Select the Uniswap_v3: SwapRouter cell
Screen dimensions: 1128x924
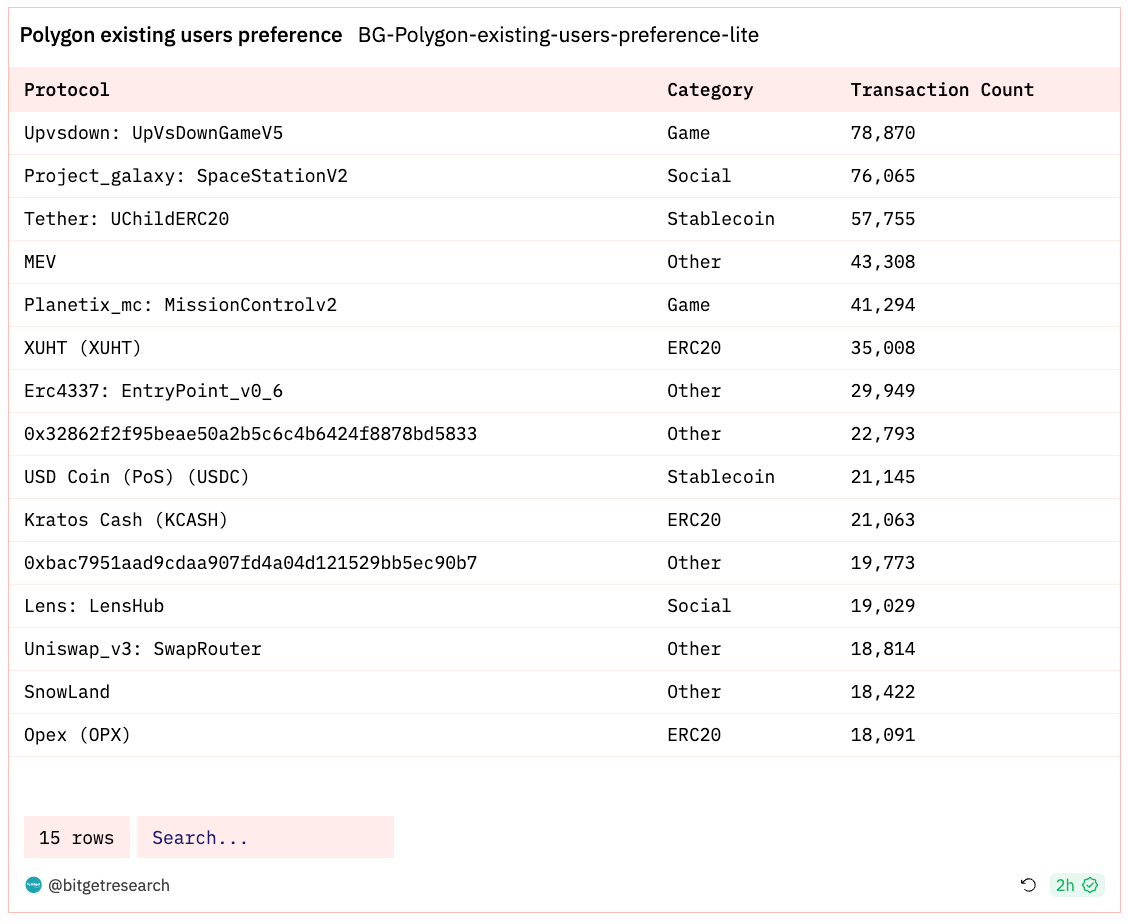[x=142, y=649]
